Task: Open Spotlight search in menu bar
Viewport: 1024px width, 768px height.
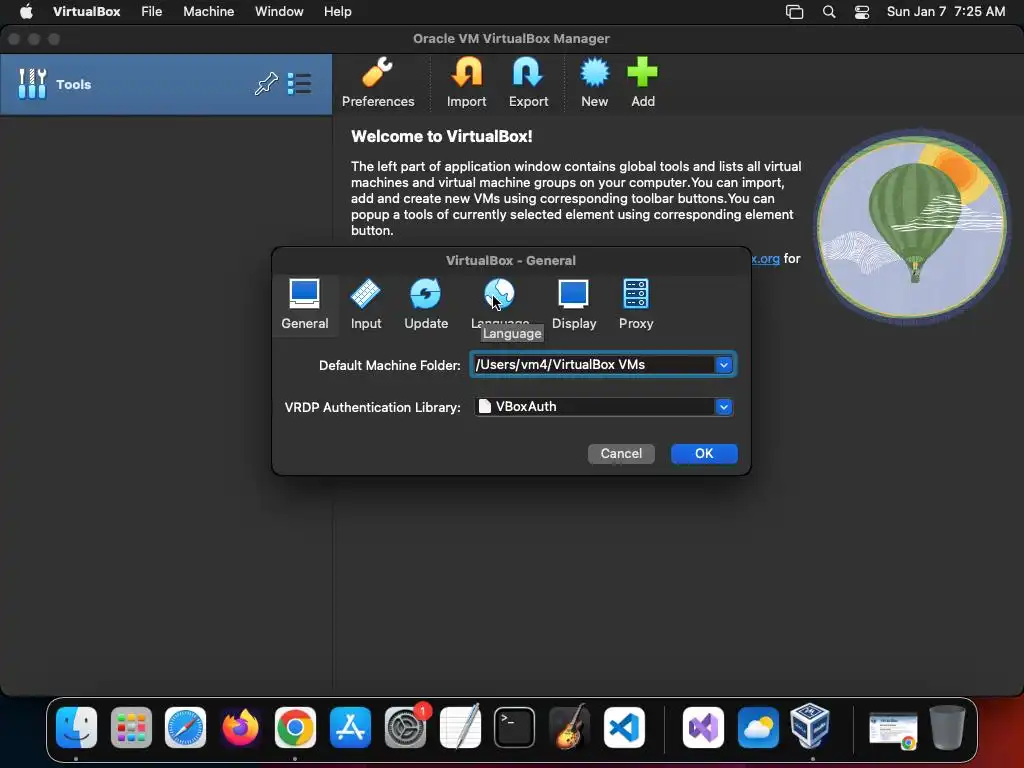Action: pyautogui.click(x=829, y=12)
